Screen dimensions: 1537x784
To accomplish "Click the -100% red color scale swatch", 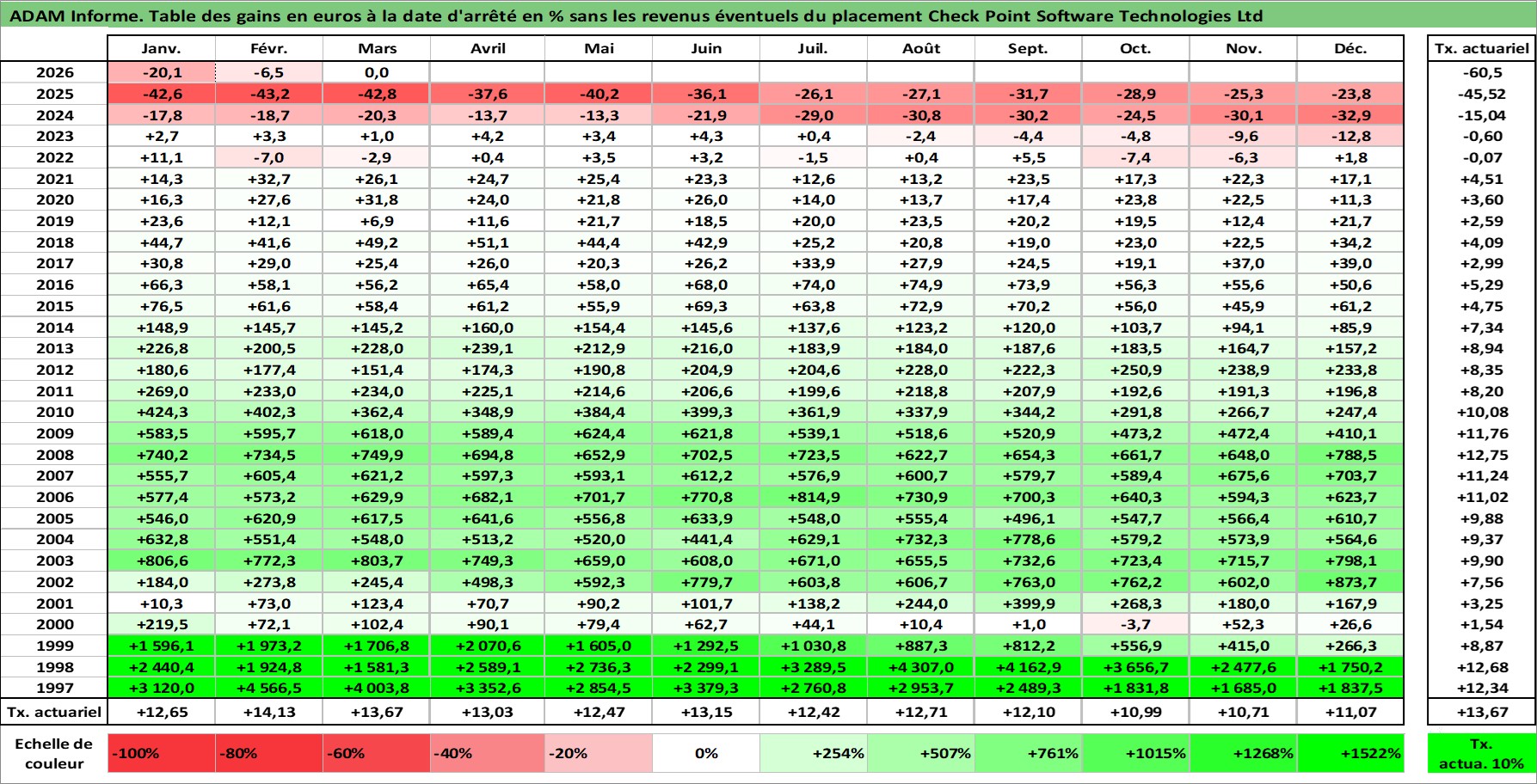I will [162, 753].
